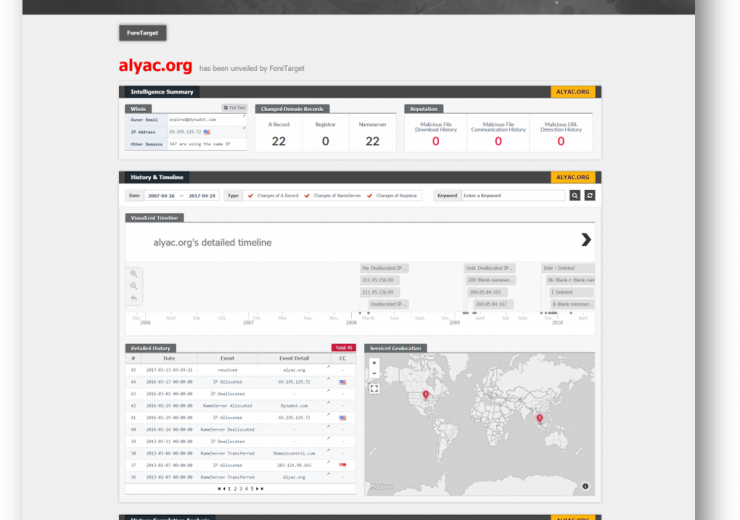The height and width of the screenshot is (520, 740).
Task: Click the map pin over North America
Action: [426, 394]
